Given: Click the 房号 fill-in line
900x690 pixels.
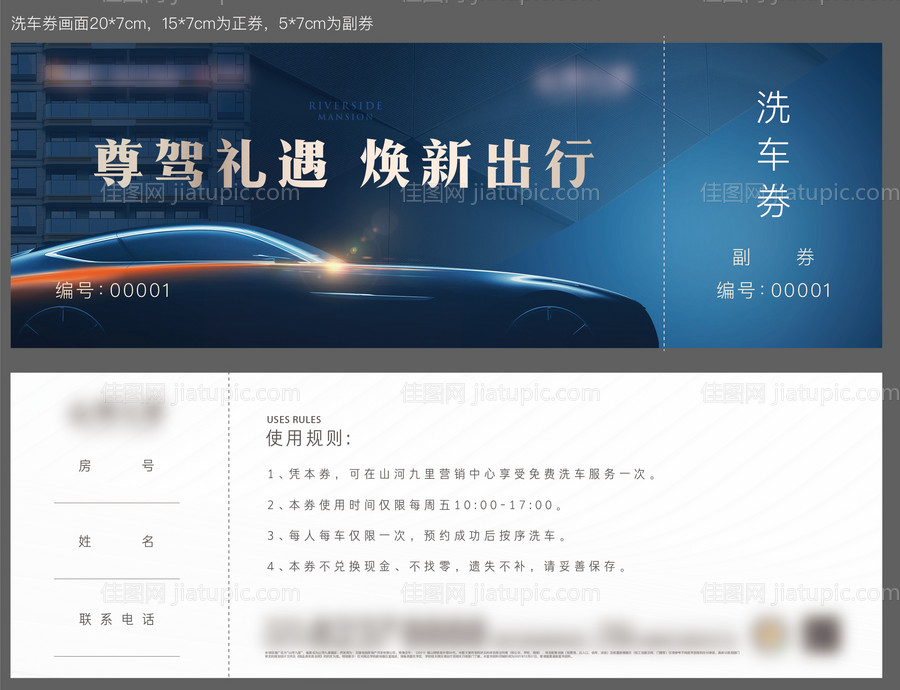Looking at the screenshot, I should [116, 501].
